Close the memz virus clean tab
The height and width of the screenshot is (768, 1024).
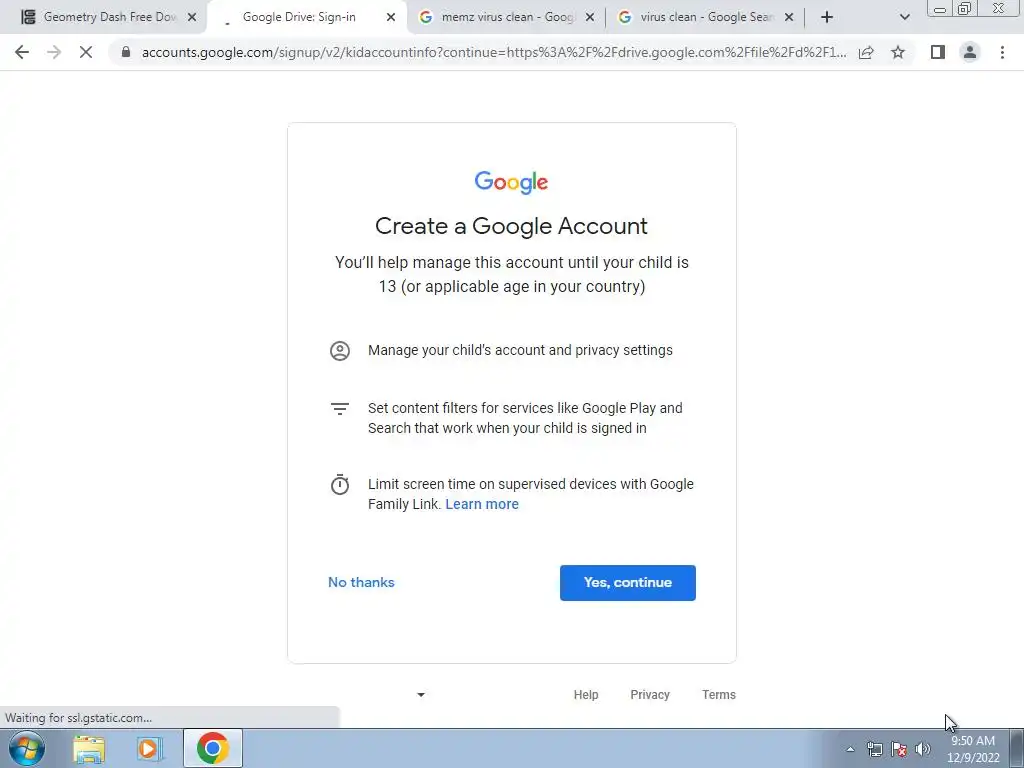(x=590, y=17)
